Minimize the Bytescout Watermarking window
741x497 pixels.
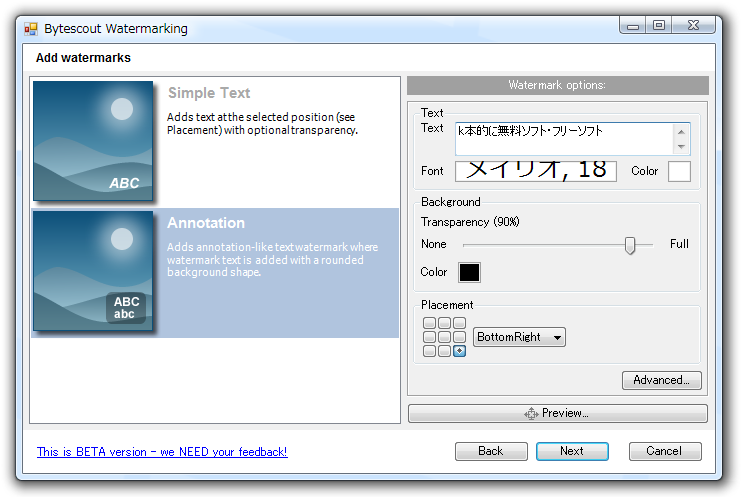[x=633, y=26]
